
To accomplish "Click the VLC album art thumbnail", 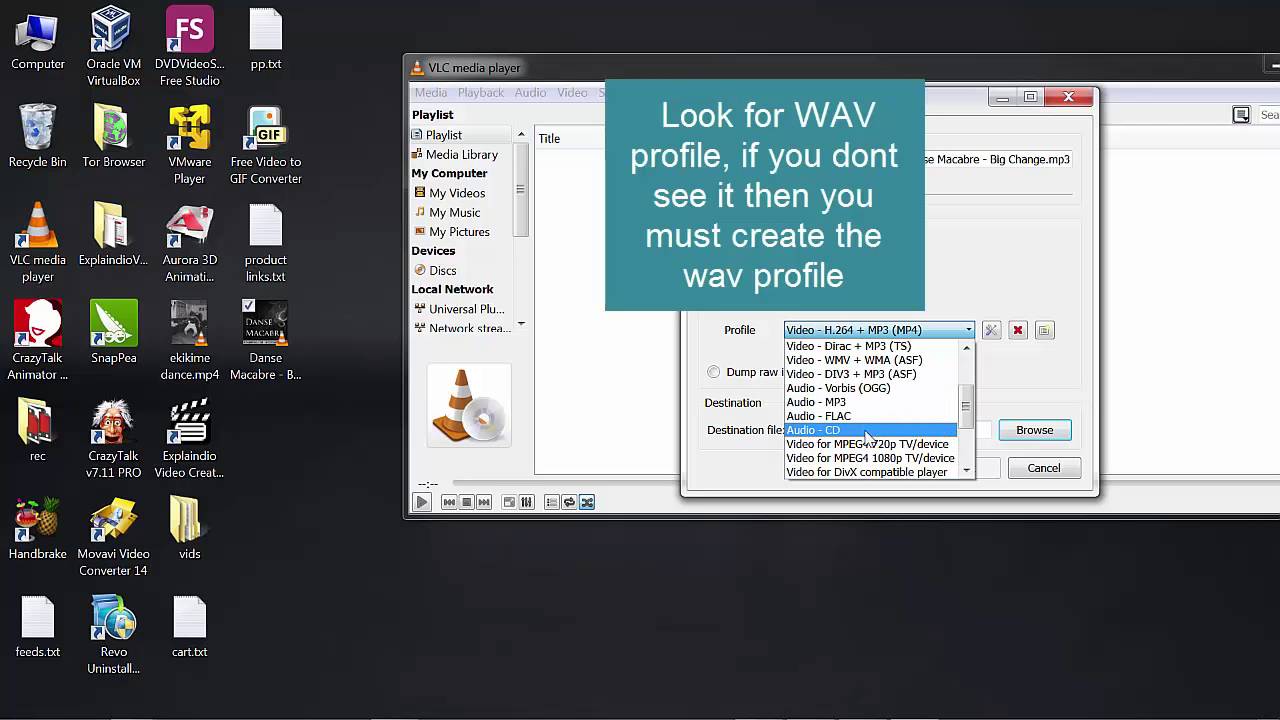I will [468, 405].
